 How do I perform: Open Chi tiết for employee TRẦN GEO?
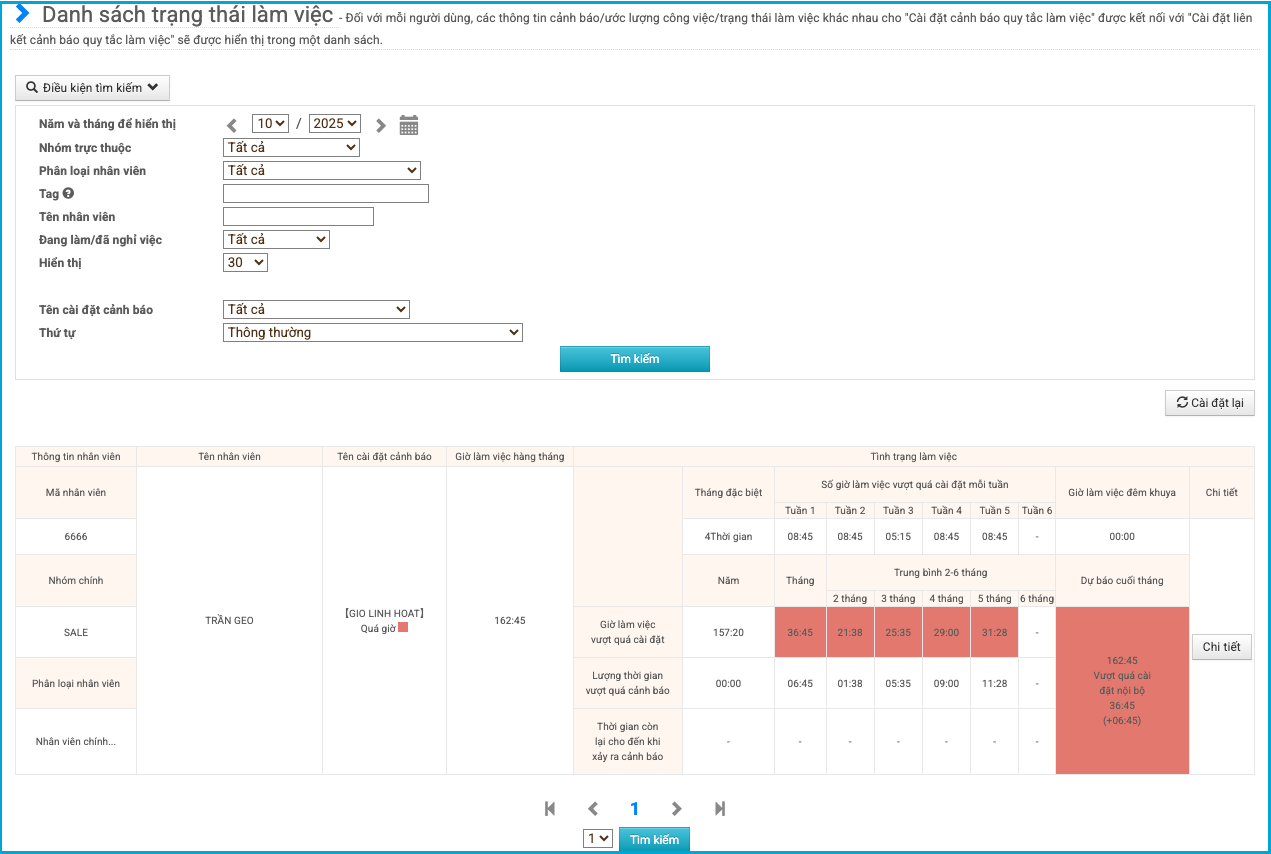(1221, 647)
